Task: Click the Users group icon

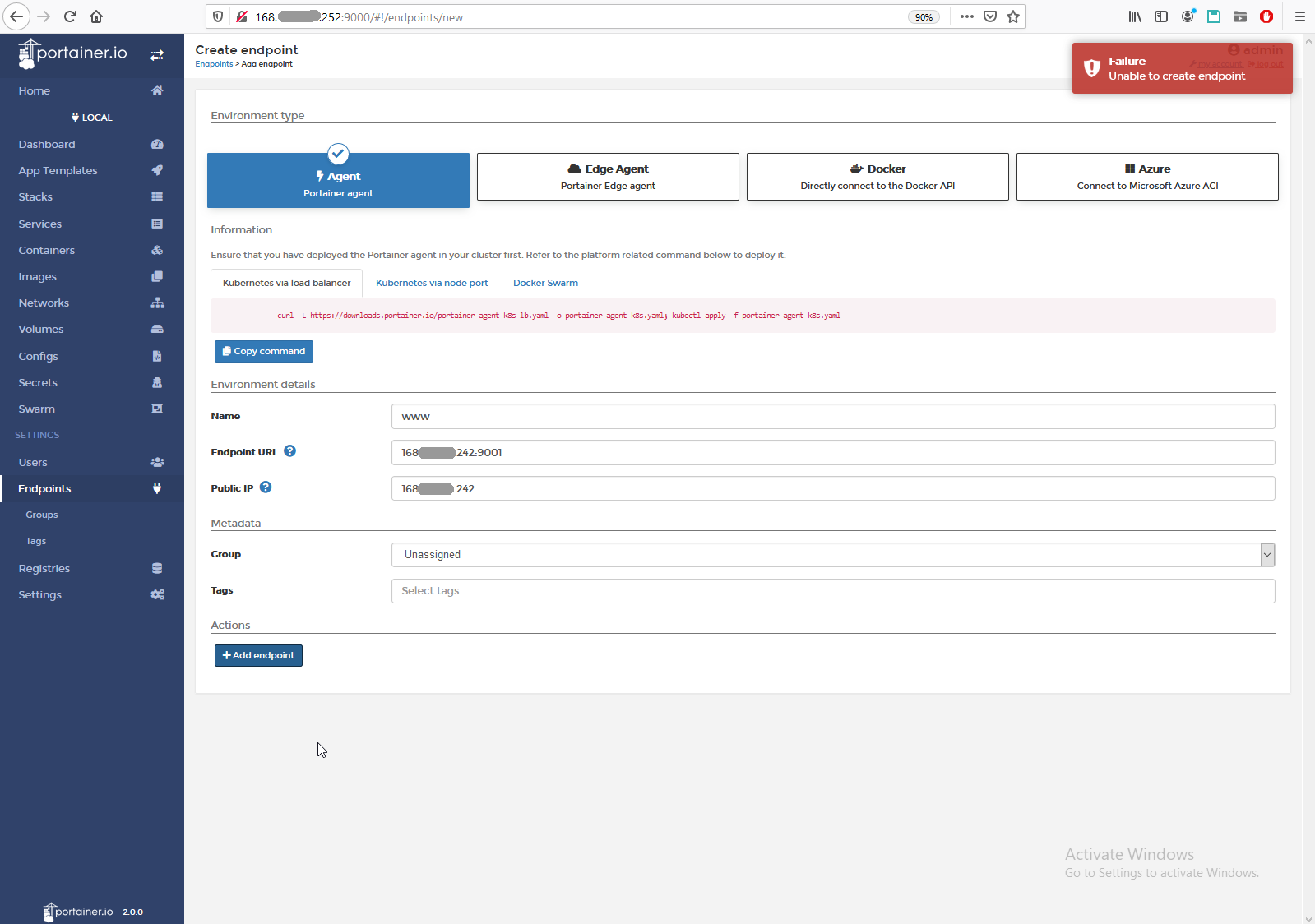Action: 157,462
